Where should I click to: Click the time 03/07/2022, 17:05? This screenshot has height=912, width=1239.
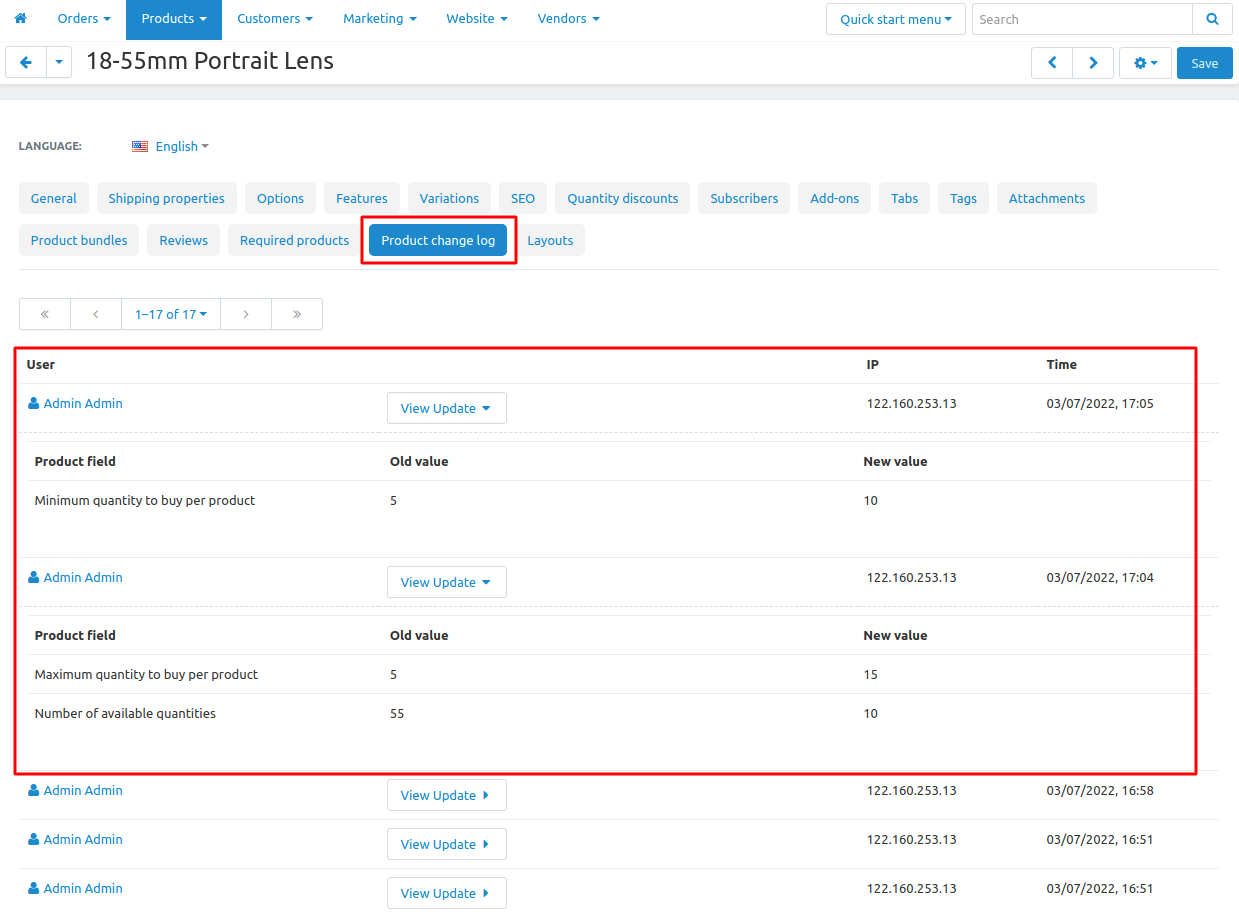(x=1100, y=403)
